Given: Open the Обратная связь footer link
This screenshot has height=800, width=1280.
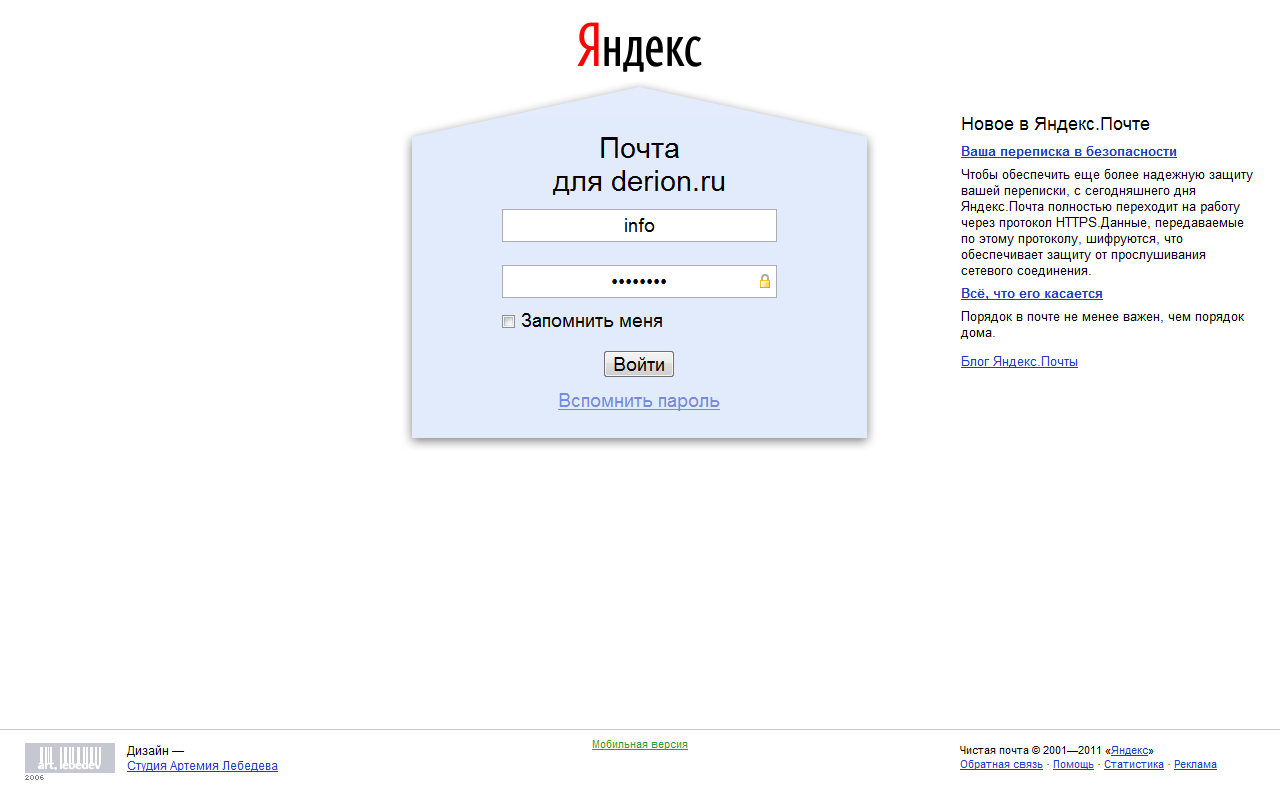Looking at the screenshot, I should click(x=1001, y=764).
